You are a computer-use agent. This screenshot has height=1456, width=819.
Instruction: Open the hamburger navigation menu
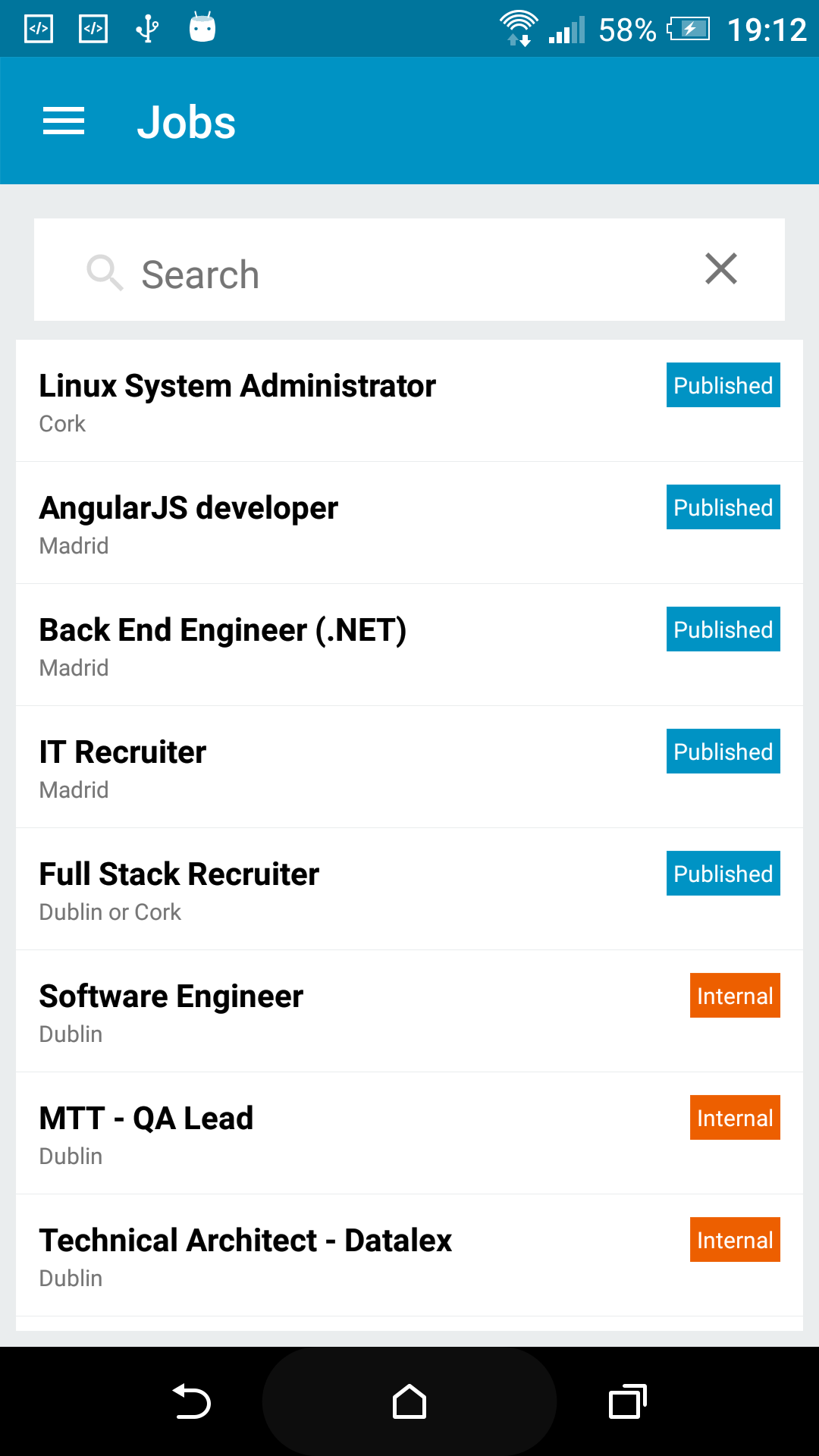(64, 121)
